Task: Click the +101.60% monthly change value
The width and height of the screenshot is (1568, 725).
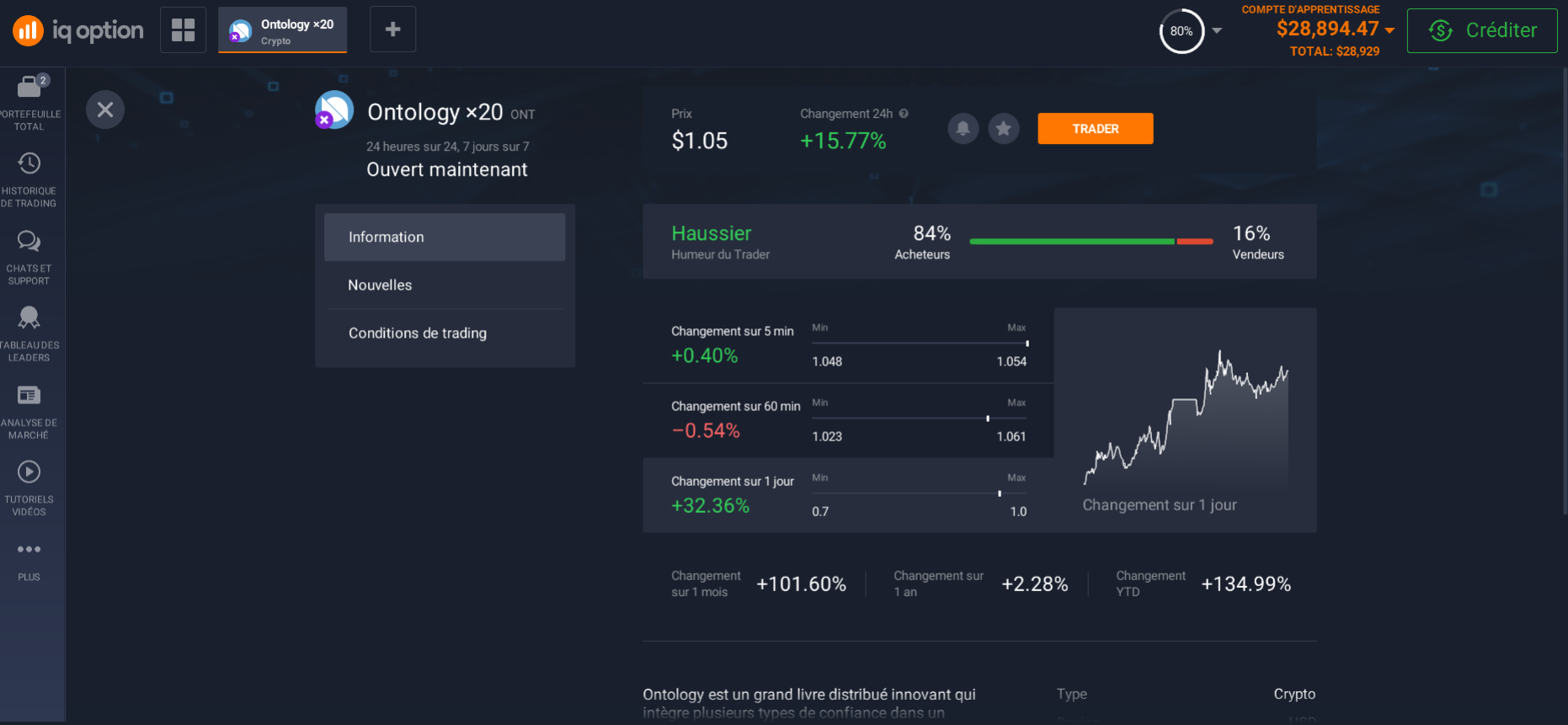Action: click(802, 584)
